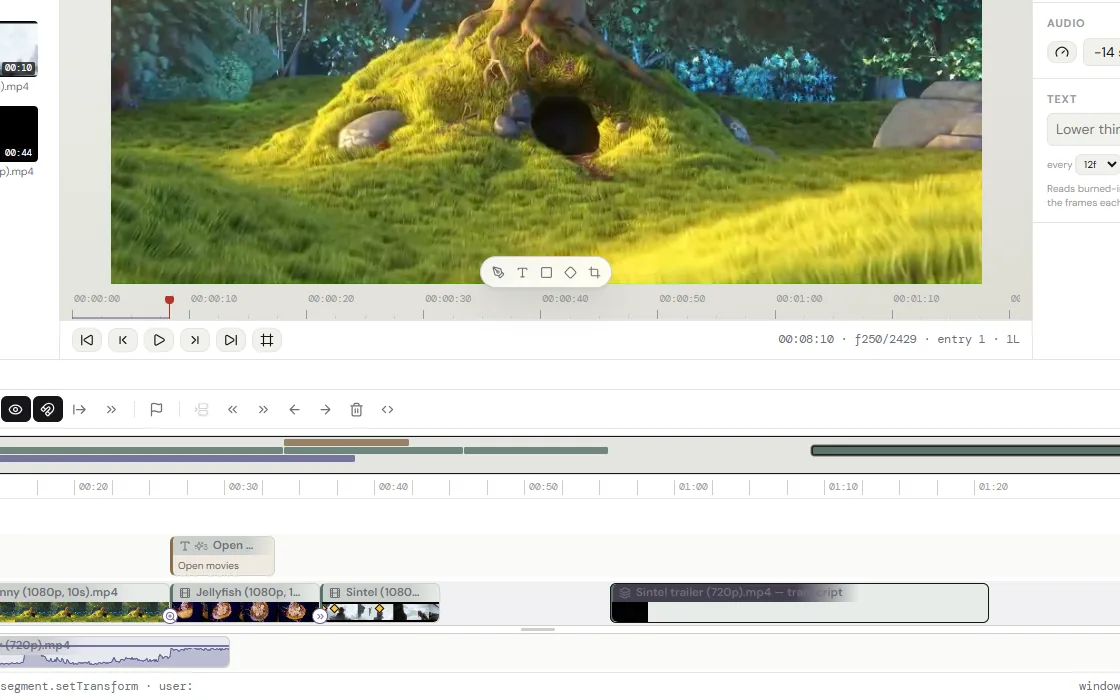Image resolution: width=1120 pixels, height=700 pixels.
Task: Click the T icon on Open movies clip
Action: [185, 546]
